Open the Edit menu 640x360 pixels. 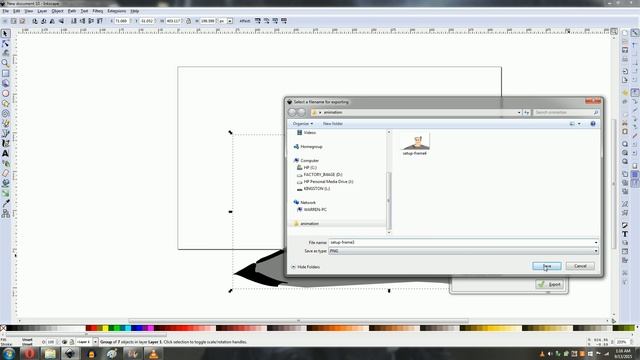pyautogui.click(x=16, y=11)
